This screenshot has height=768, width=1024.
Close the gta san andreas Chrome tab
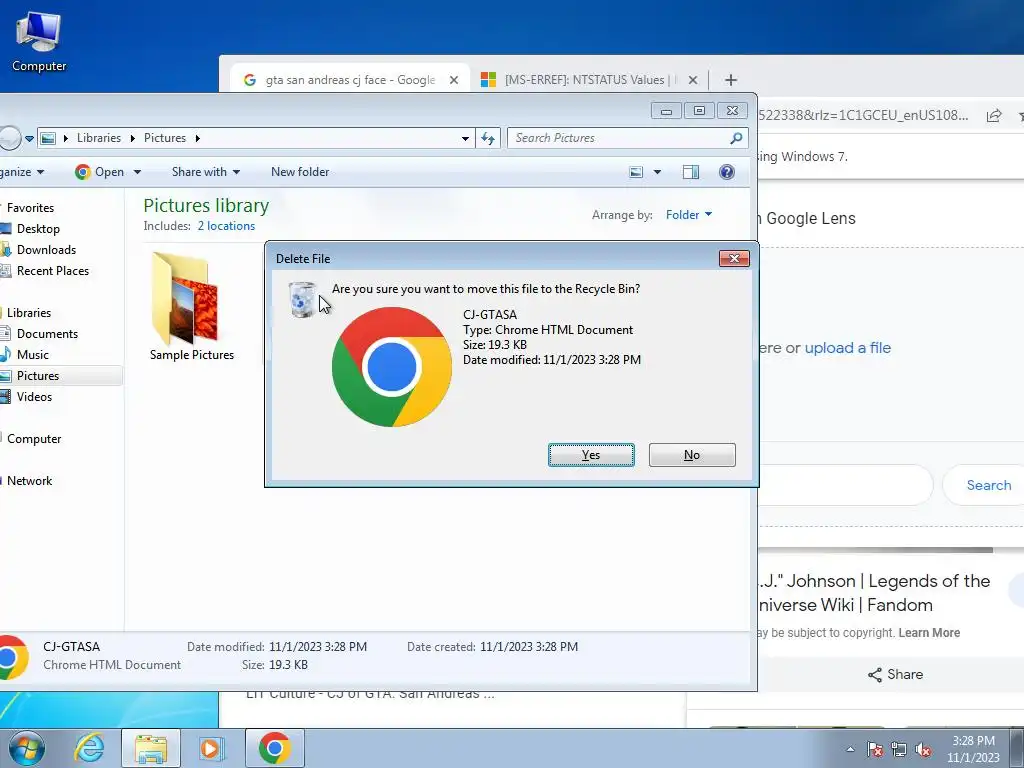point(454,80)
